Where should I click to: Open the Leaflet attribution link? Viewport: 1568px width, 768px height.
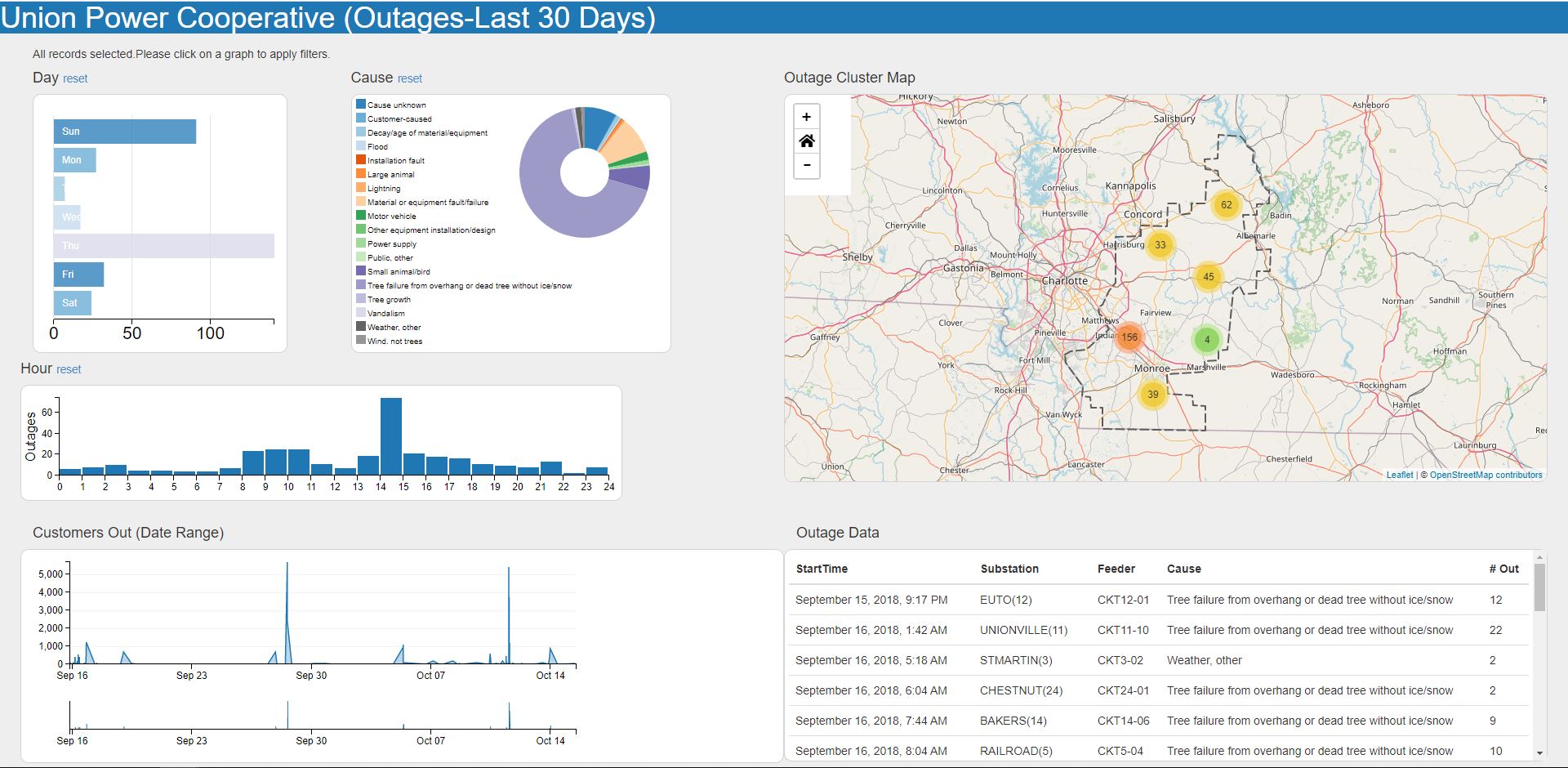click(x=1399, y=475)
